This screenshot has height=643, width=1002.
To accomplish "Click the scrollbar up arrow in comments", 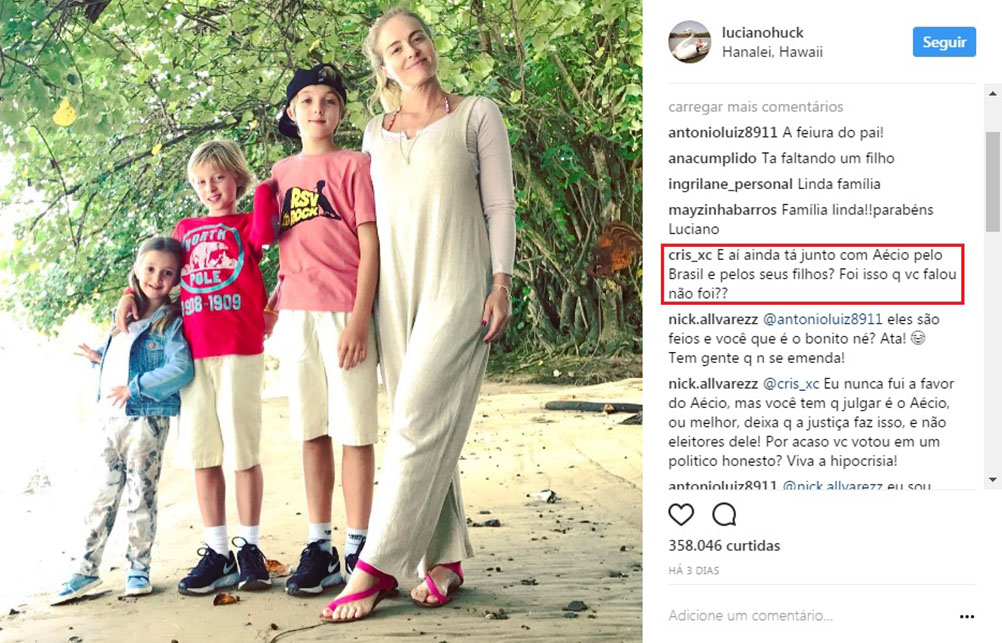I will coord(992,93).
